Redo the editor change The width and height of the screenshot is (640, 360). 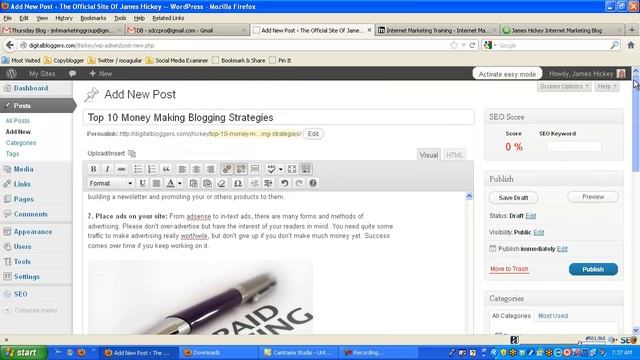(299, 183)
